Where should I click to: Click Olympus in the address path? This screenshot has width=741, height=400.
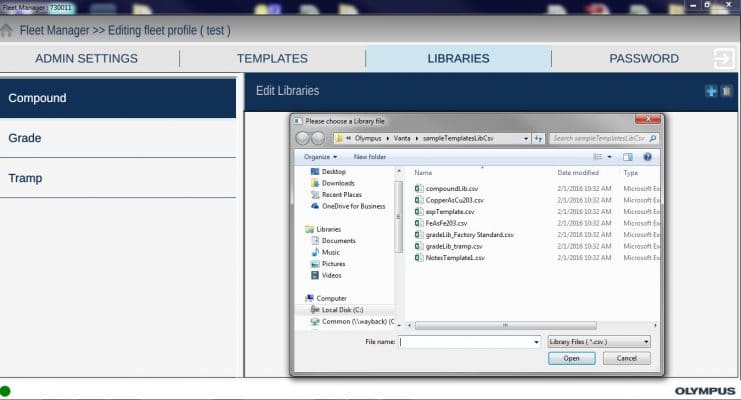368,139
